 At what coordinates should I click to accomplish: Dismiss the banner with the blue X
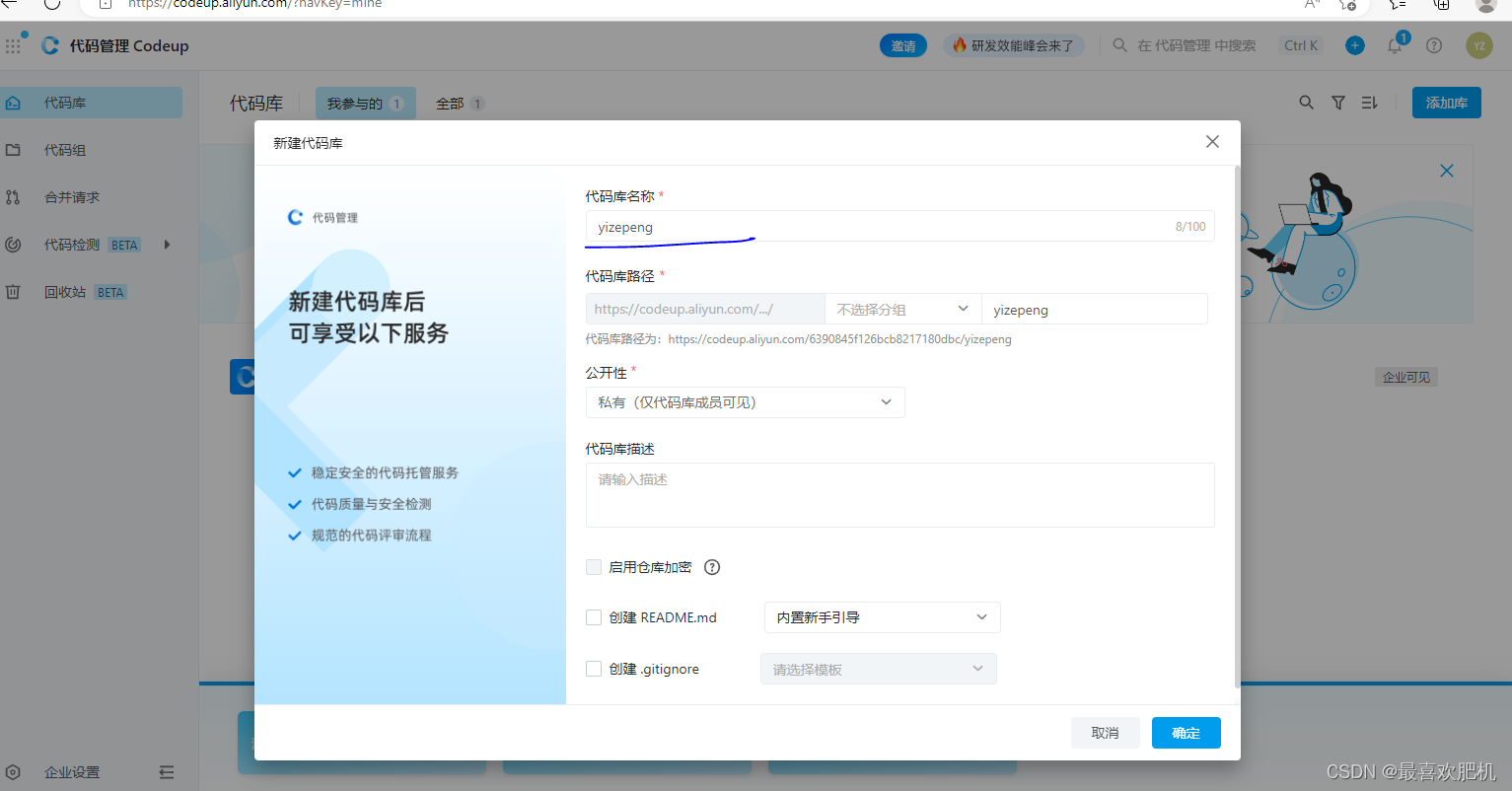tap(1447, 171)
